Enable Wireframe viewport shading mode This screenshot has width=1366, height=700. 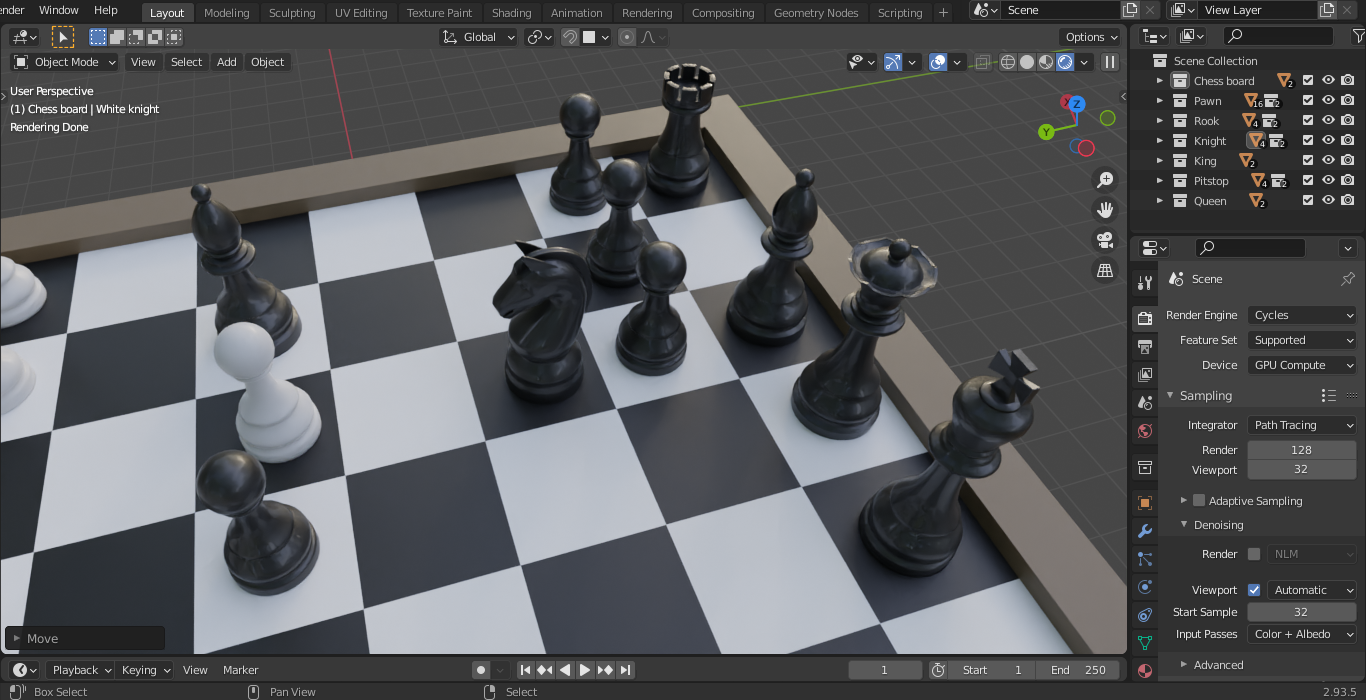pos(1008,61)
